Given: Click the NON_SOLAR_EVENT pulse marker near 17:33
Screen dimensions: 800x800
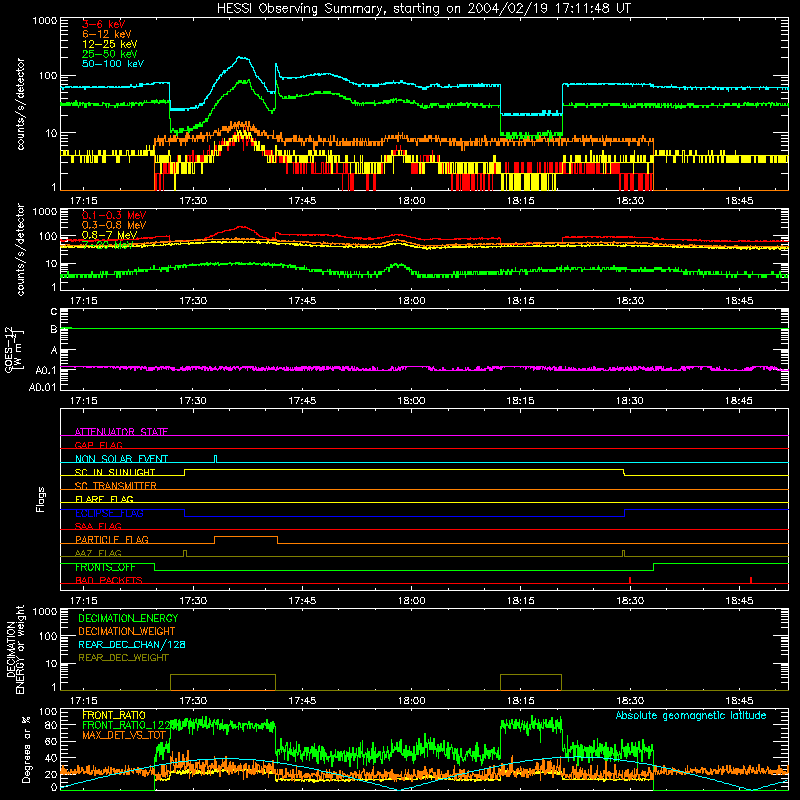Looking at the screenshot, I should click(x=216, y=459).
